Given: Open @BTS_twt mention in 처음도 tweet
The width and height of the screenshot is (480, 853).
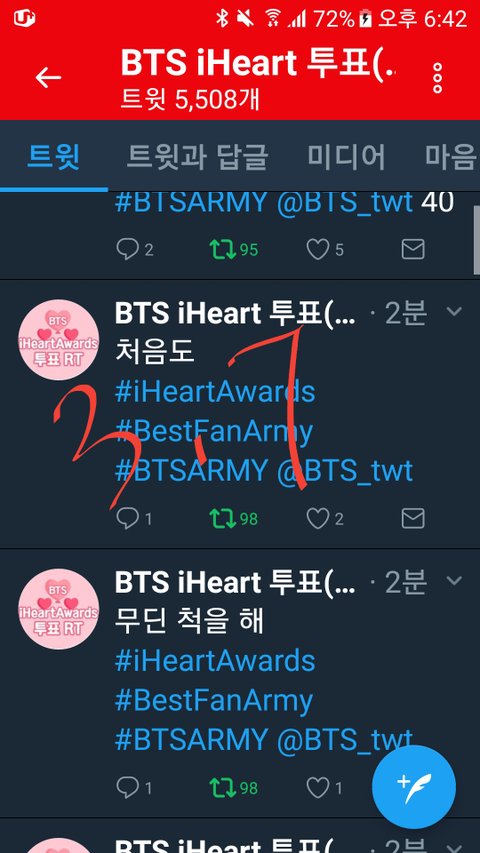Looking at the screenshot, I should [x=344, y=470].
